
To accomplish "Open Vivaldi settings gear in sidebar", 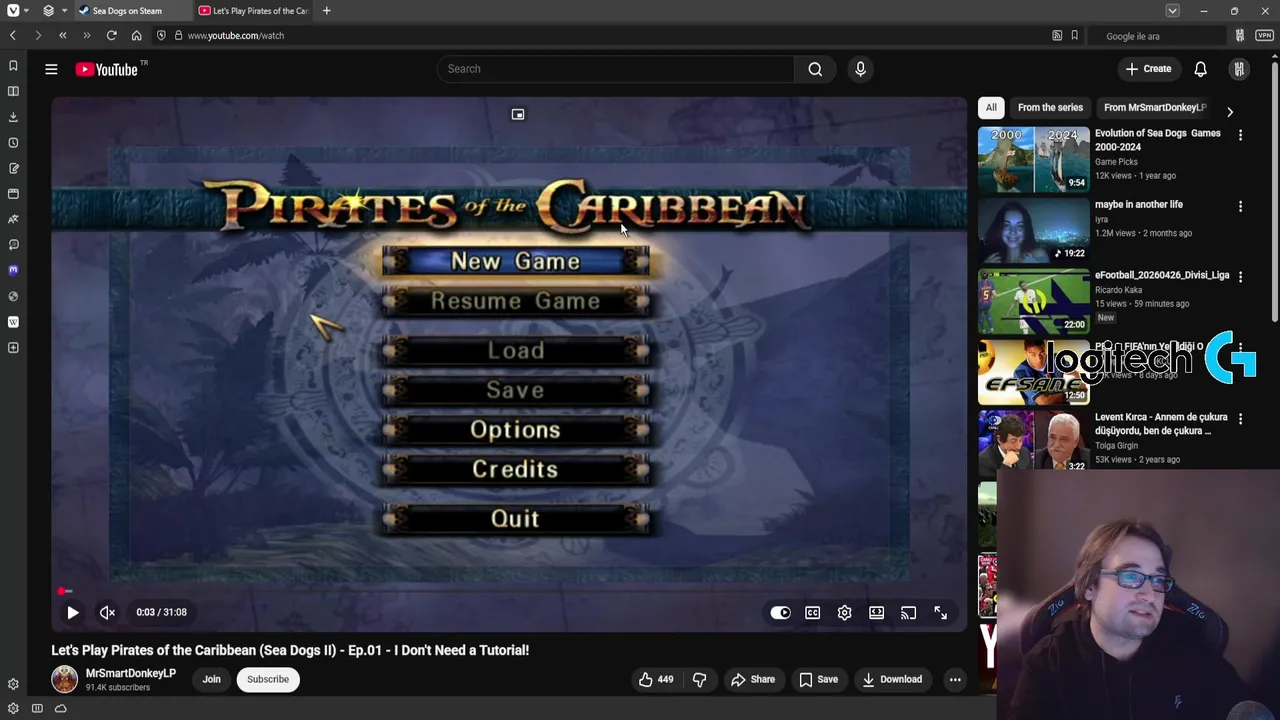I will (x=13, y=684).
